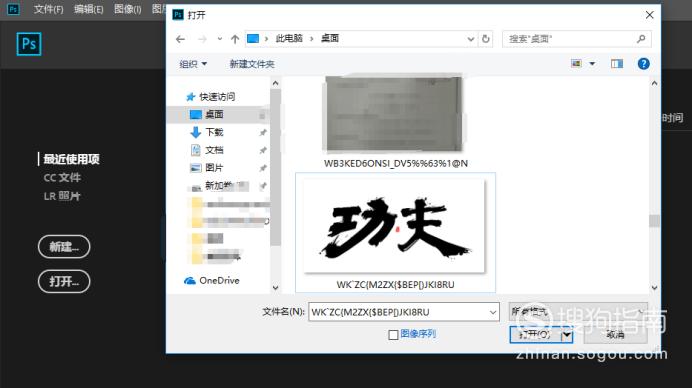Select the 功夫 calligraphy image thumbnail
This screenshot has width=692, height=388.
click(x=395, y=226)
